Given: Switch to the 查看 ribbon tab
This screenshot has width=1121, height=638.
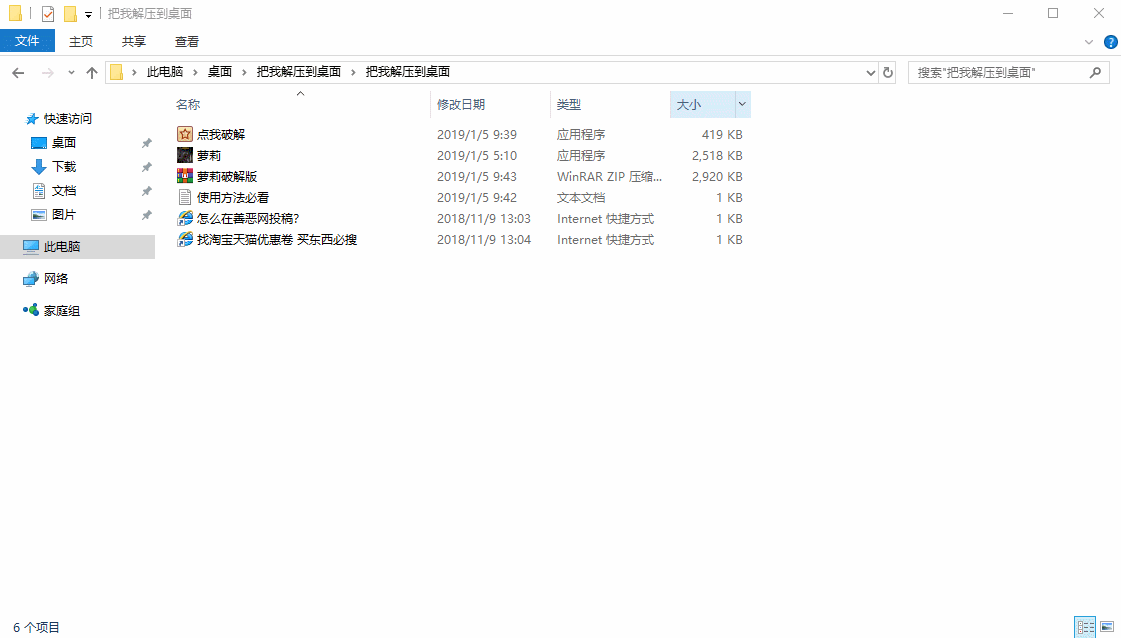Looking at the screenshot, I should pyautogui.click(x=187, y=41).
